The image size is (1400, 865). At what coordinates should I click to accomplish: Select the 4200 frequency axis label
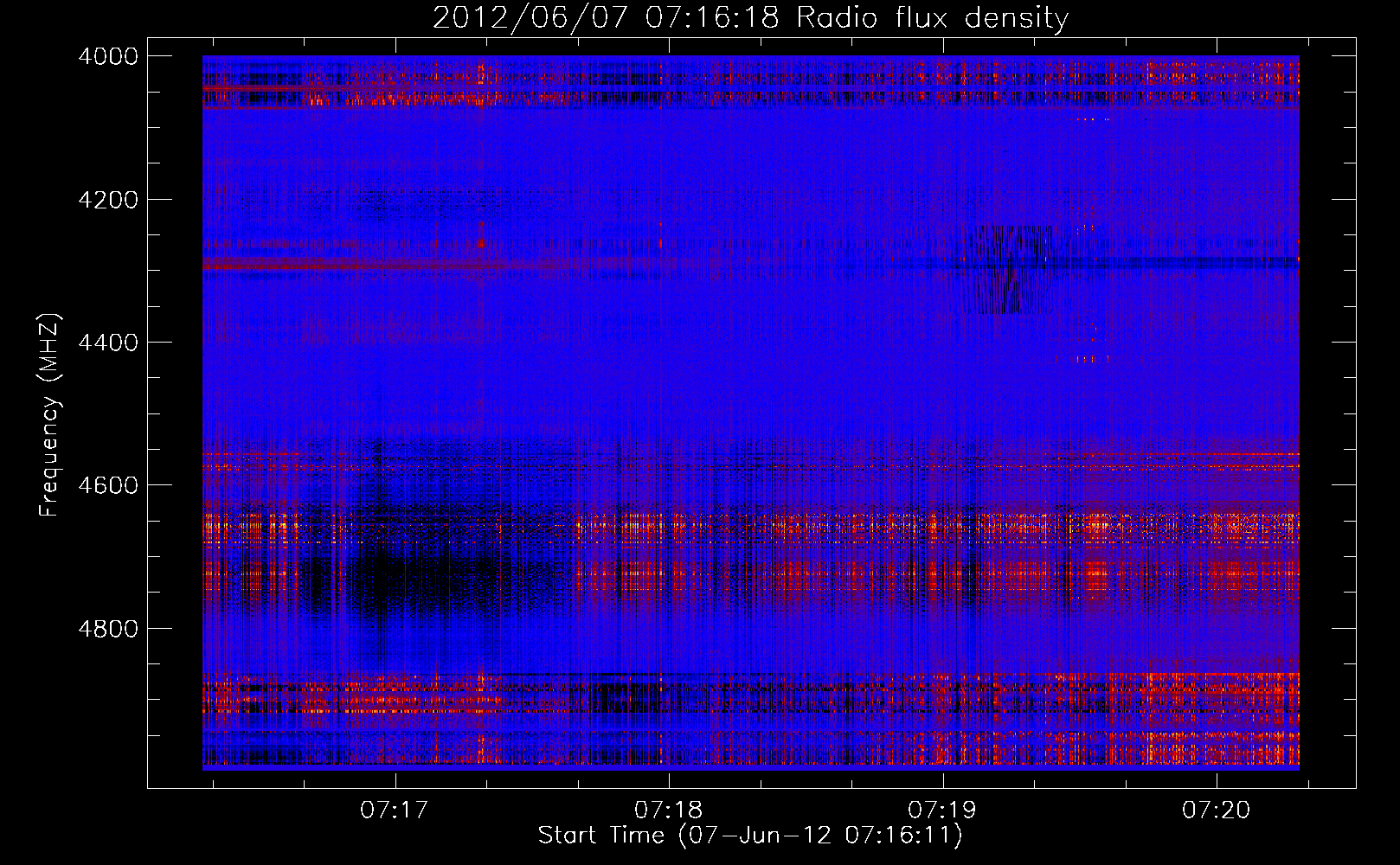pyautogui.click(x=107, y=200)
